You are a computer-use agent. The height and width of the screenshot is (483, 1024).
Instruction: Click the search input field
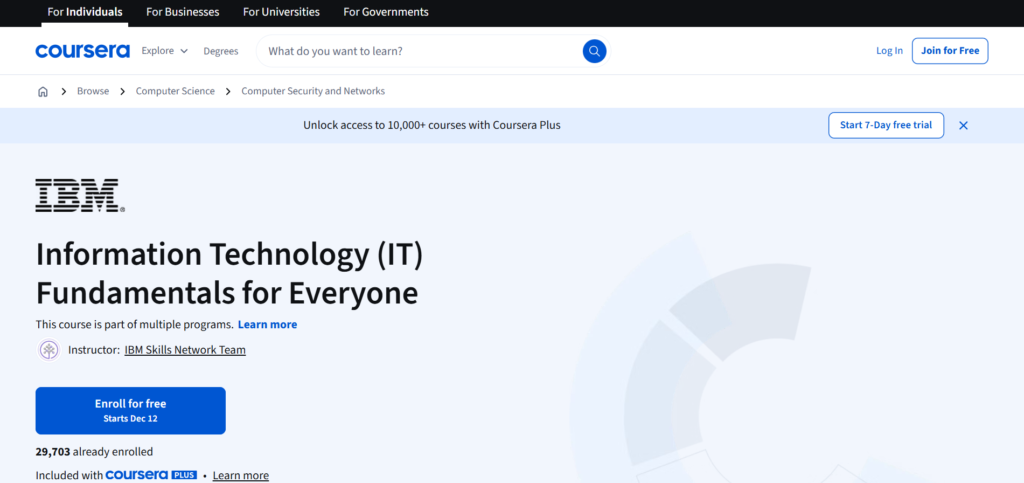pyautogui.click(x=420, y=51)
